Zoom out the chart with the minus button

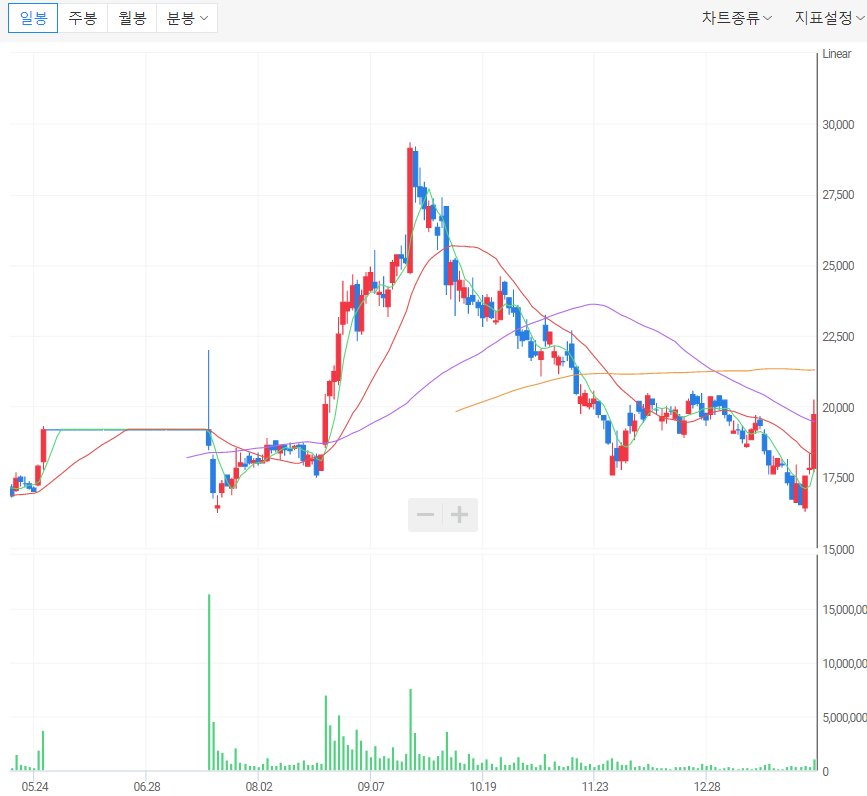(425, 515)
